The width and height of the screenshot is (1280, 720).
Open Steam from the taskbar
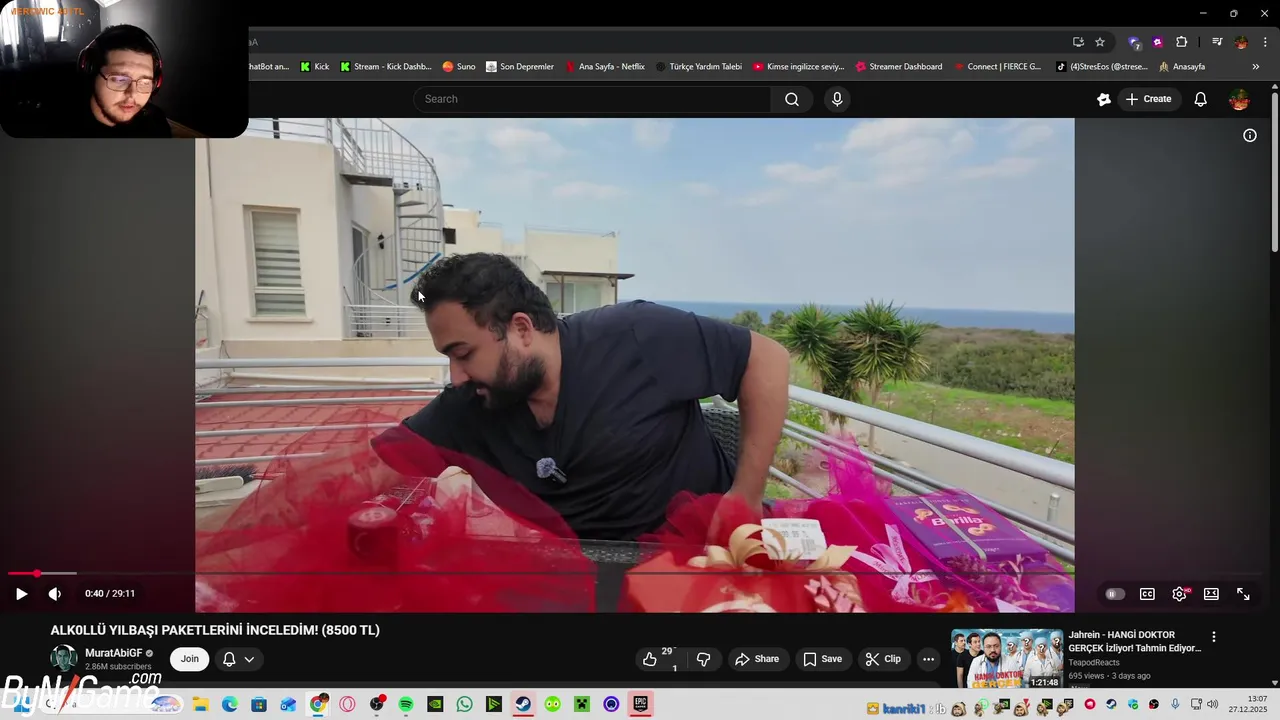pos(523,705)
